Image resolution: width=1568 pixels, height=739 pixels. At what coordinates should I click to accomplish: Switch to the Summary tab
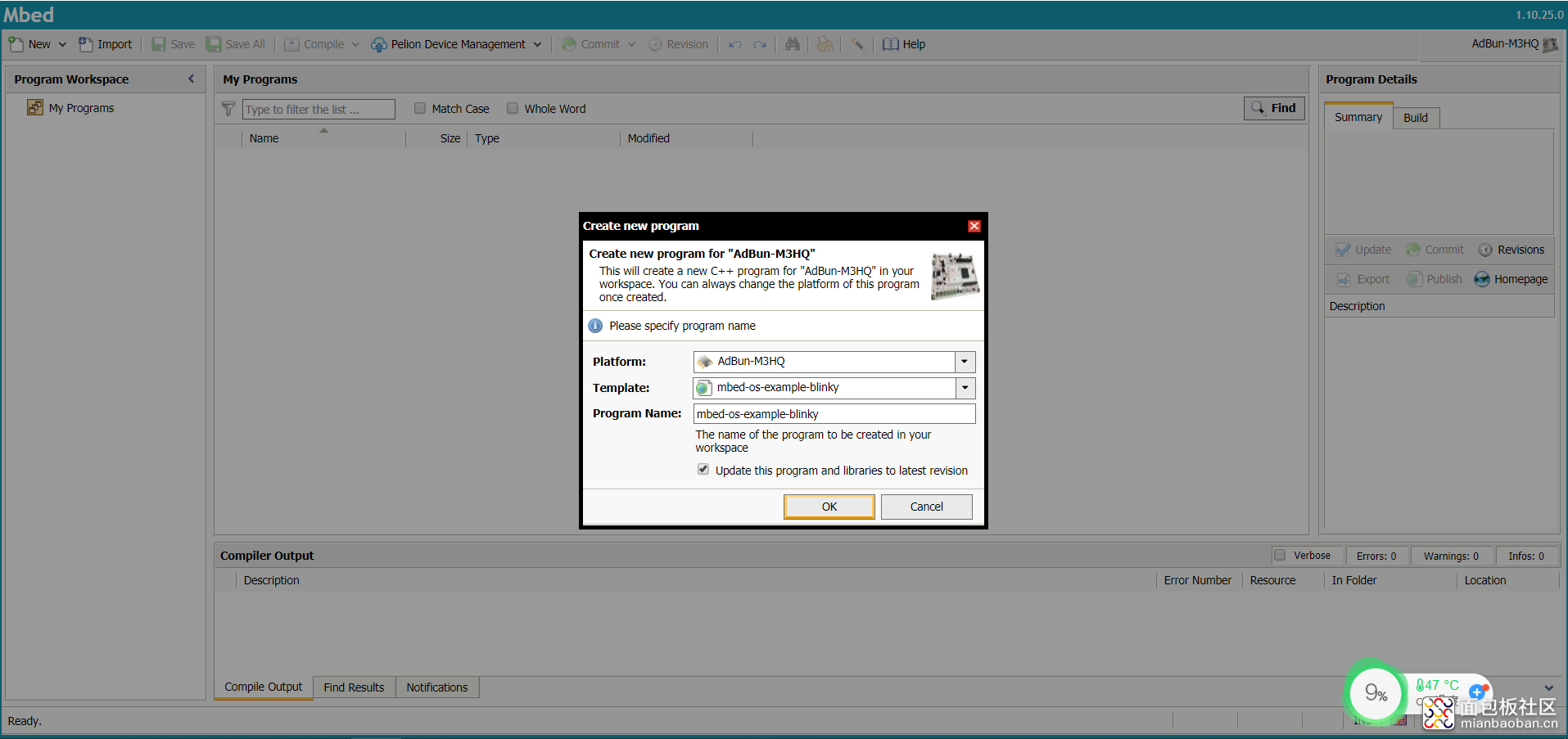point(1358,117)
